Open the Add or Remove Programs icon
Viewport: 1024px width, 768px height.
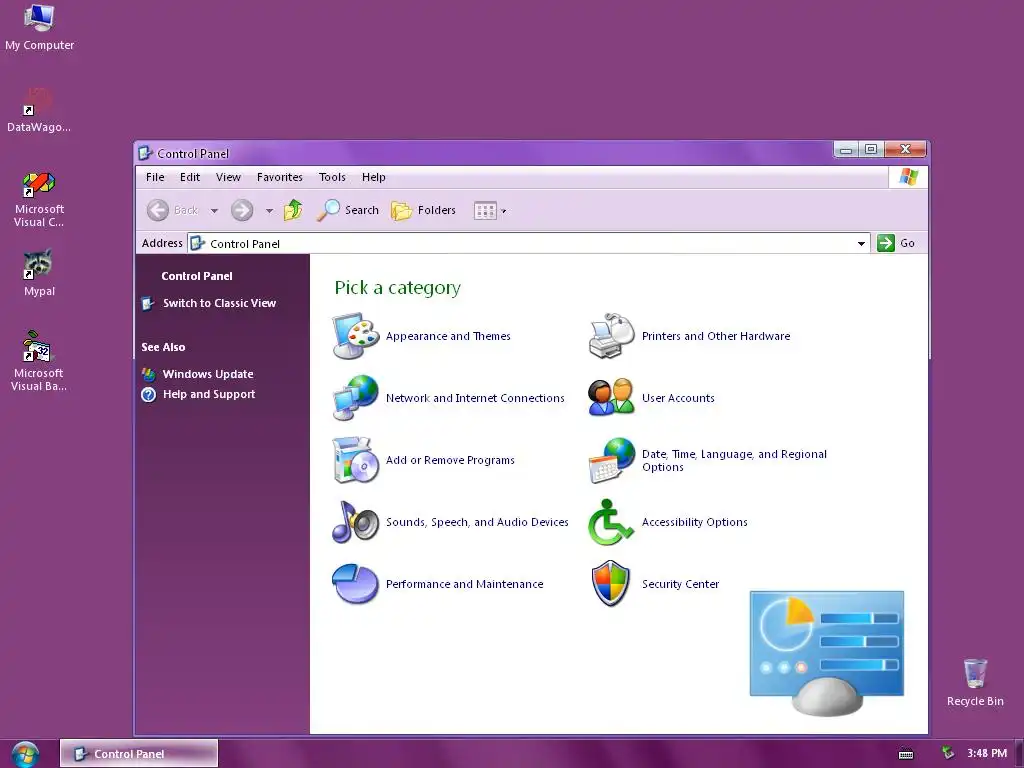[x=355, y=460]
